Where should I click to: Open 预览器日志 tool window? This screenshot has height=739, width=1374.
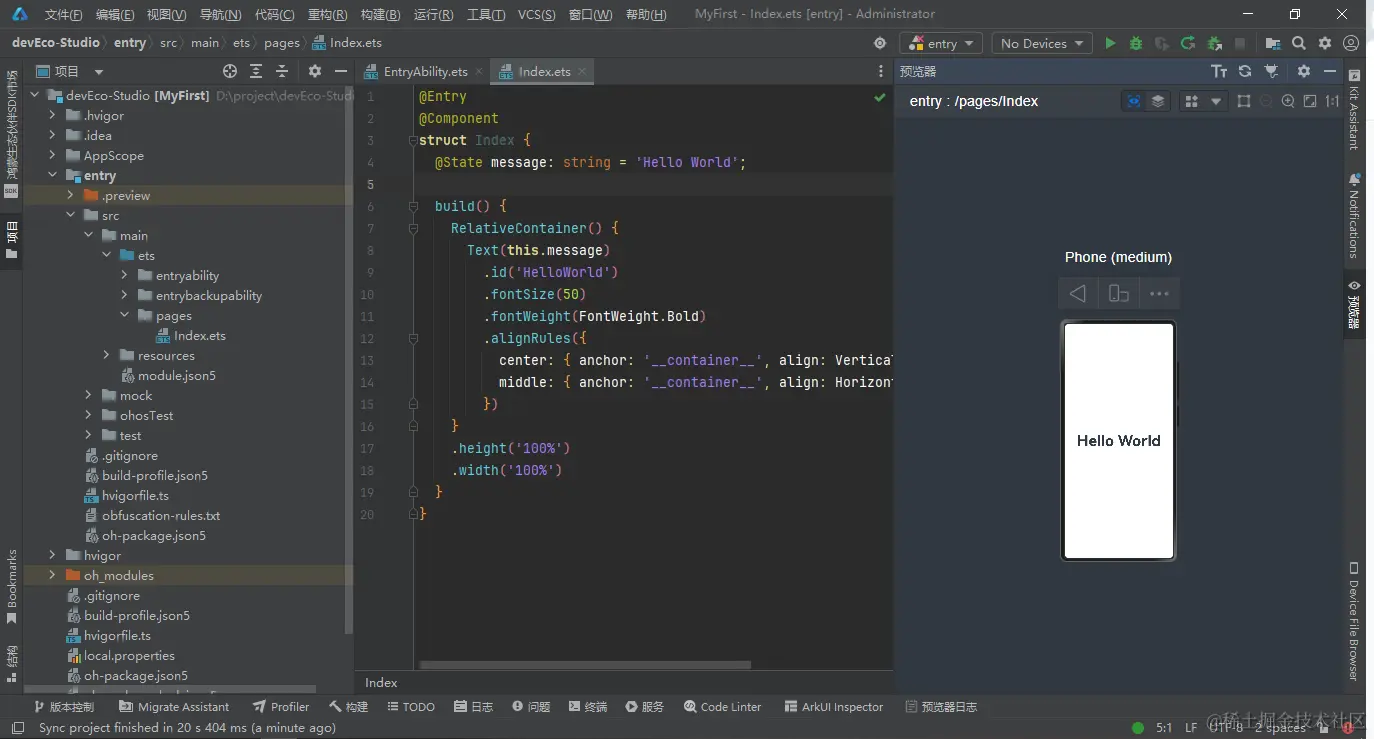(x=941, y=706)
